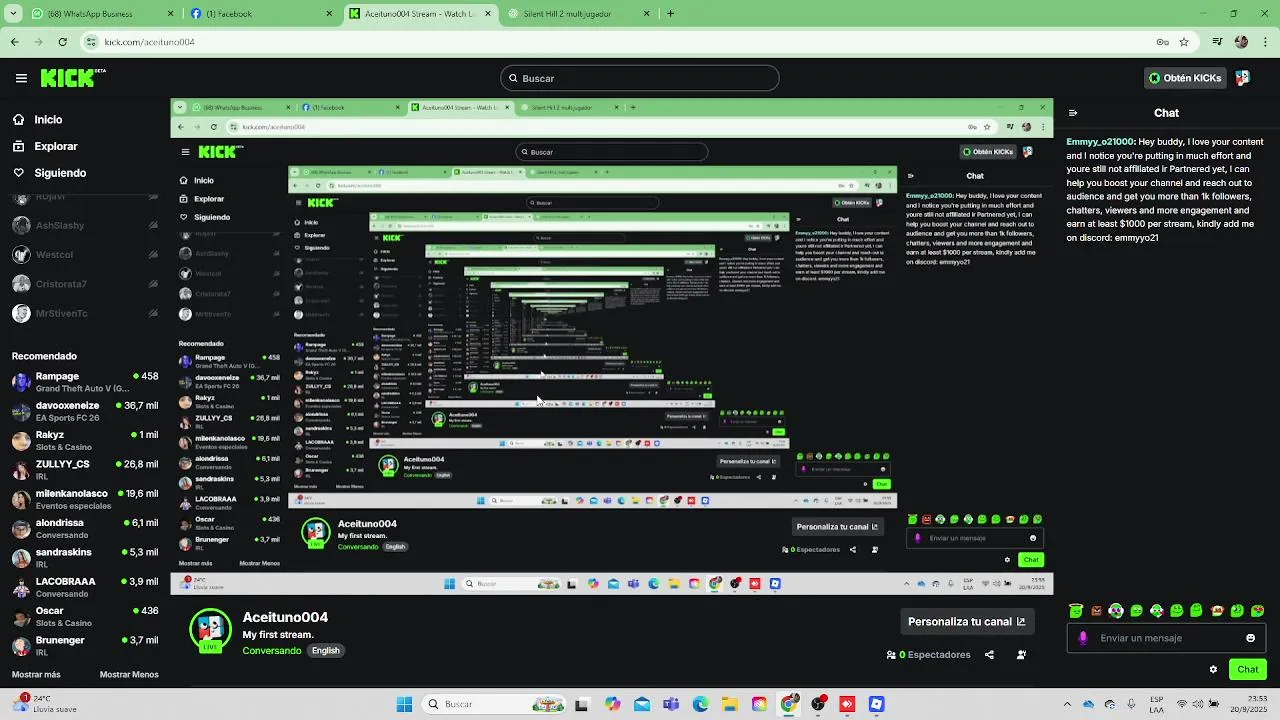Screen dimensions: 1280x720
Task: Open Siguiendo in the sidebar
Action: (49, 172)
